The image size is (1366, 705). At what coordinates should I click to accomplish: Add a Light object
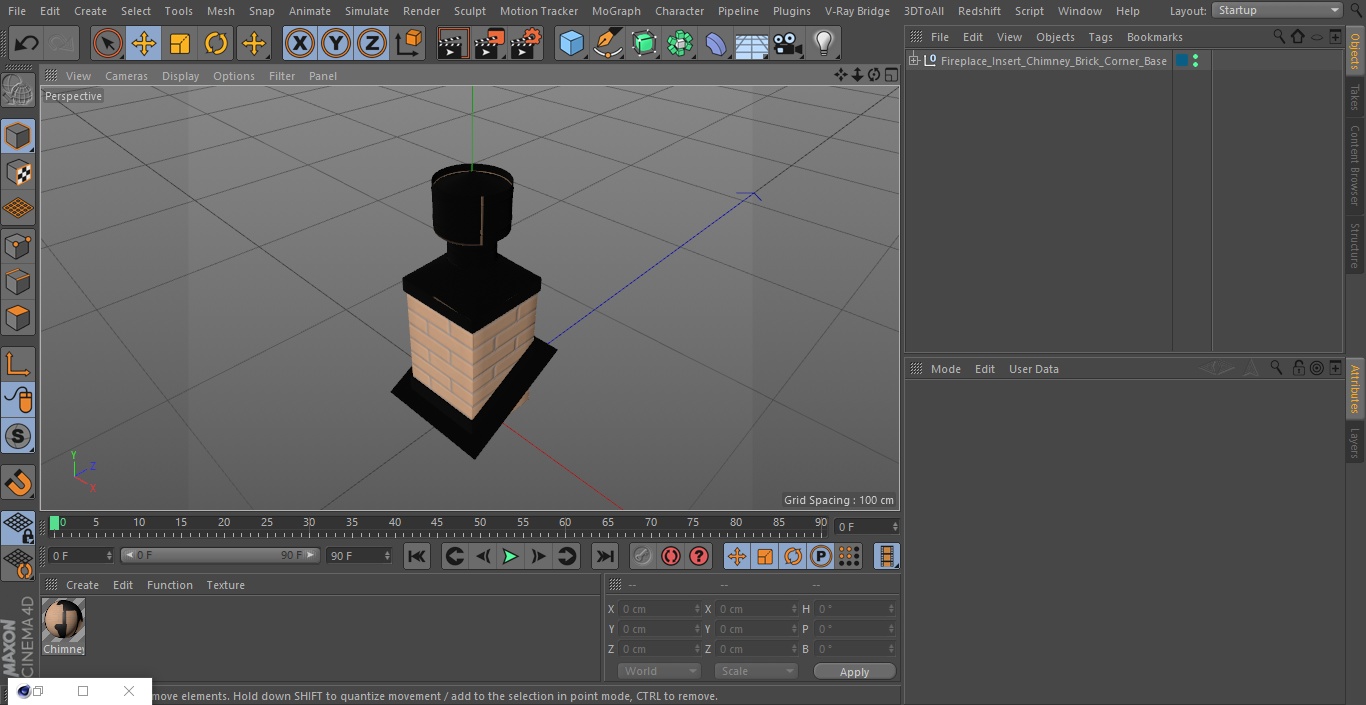pos(824,43)
